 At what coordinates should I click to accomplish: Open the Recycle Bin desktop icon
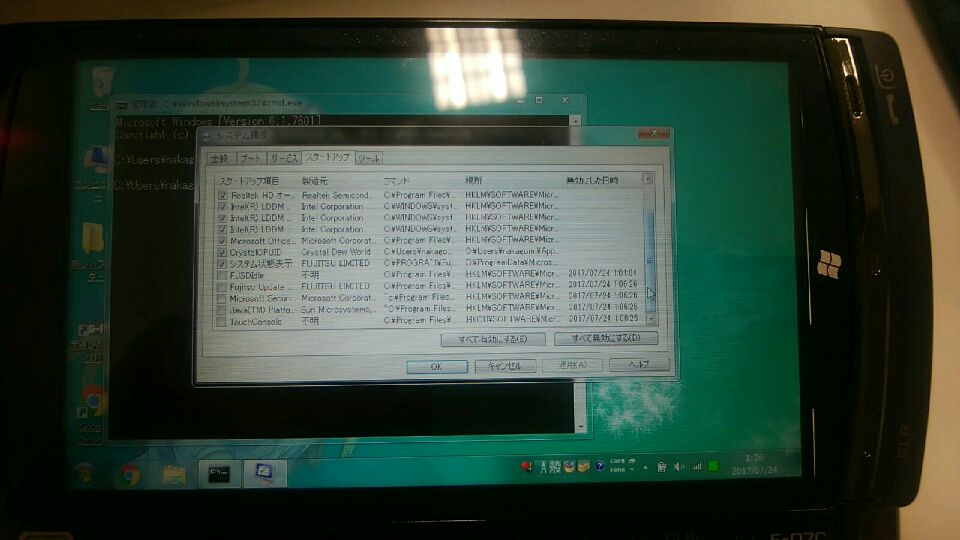coord(102,83)
